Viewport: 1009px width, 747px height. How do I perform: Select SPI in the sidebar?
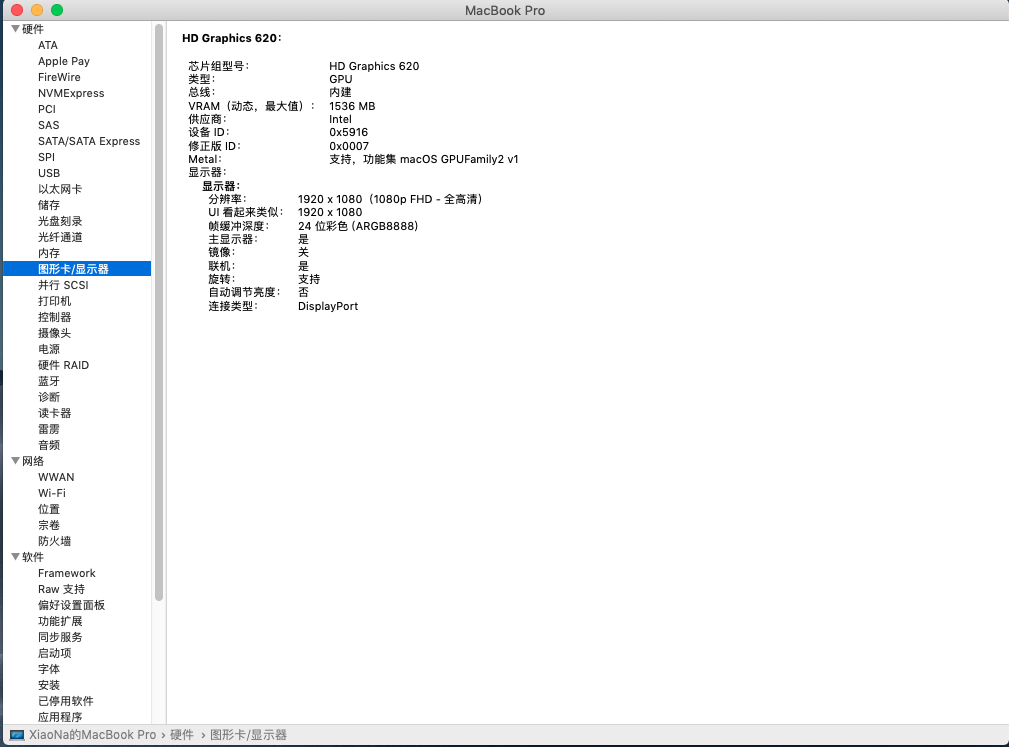click(46, 157)
